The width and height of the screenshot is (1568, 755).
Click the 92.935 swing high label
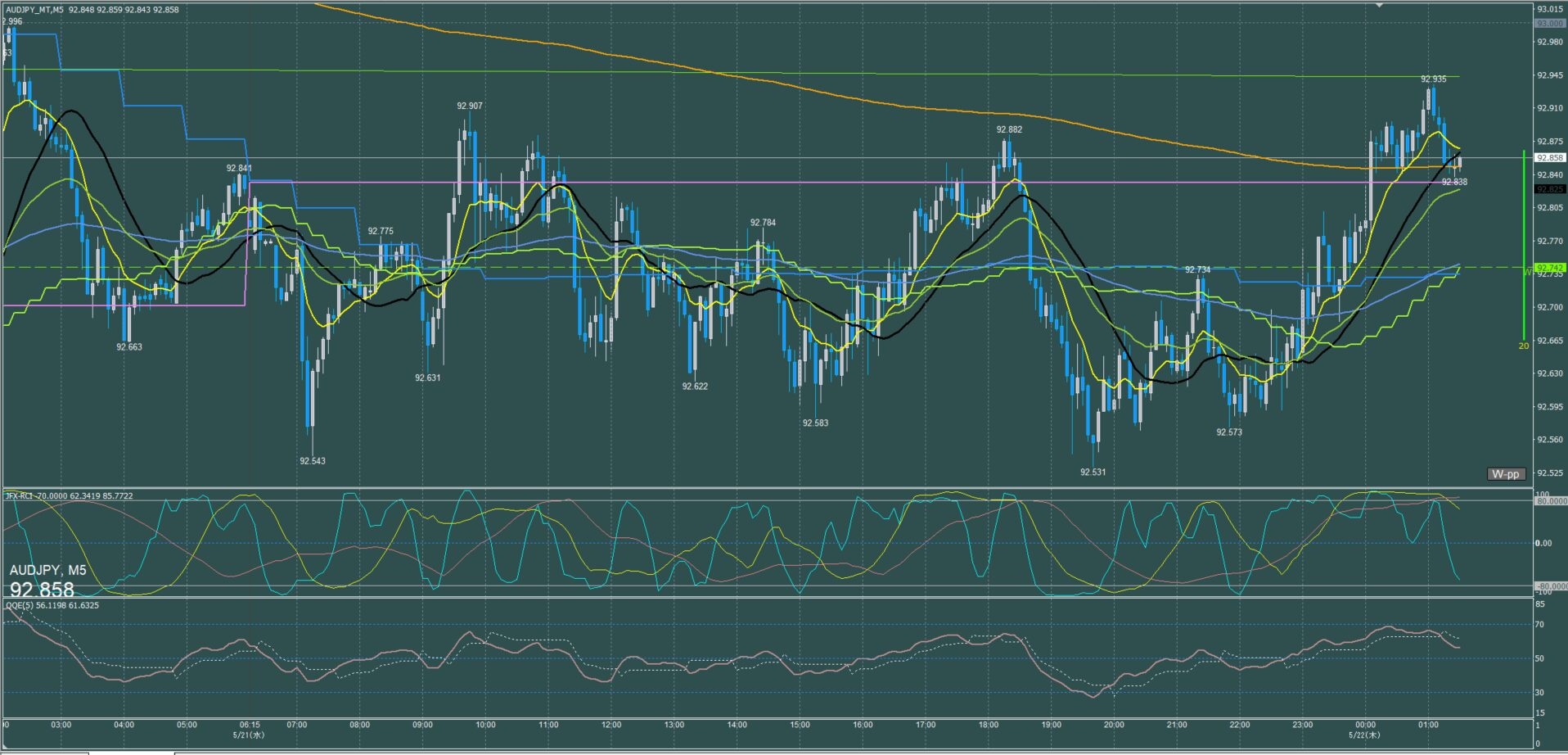click(1433, 79)
